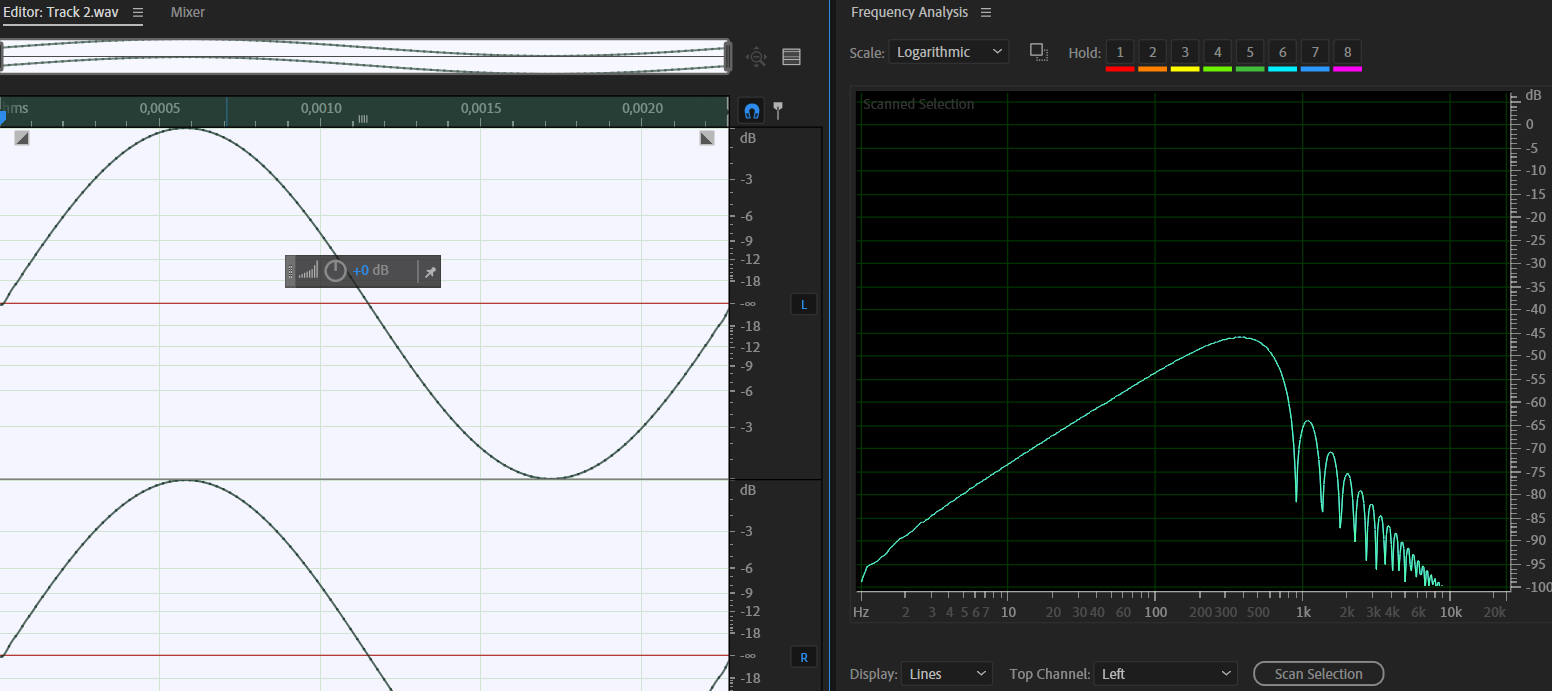Open the Frequency Analysis panel menu

[x=986, y=12]
